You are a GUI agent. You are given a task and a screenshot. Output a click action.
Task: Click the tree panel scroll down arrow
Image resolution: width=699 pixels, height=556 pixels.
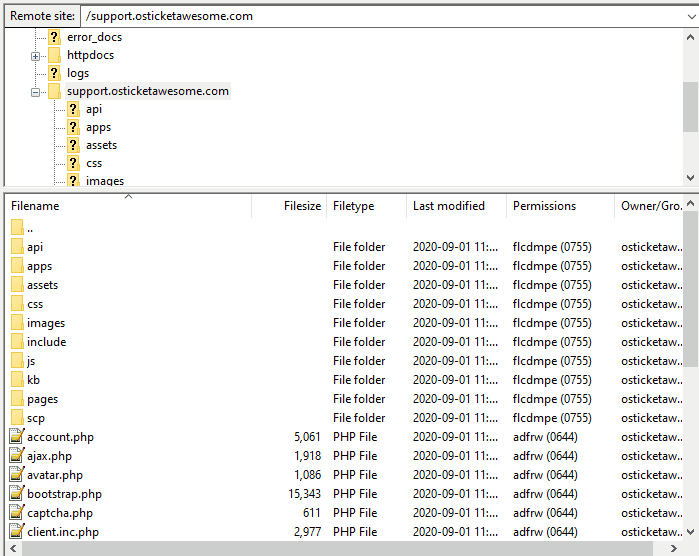coord(690,178)
